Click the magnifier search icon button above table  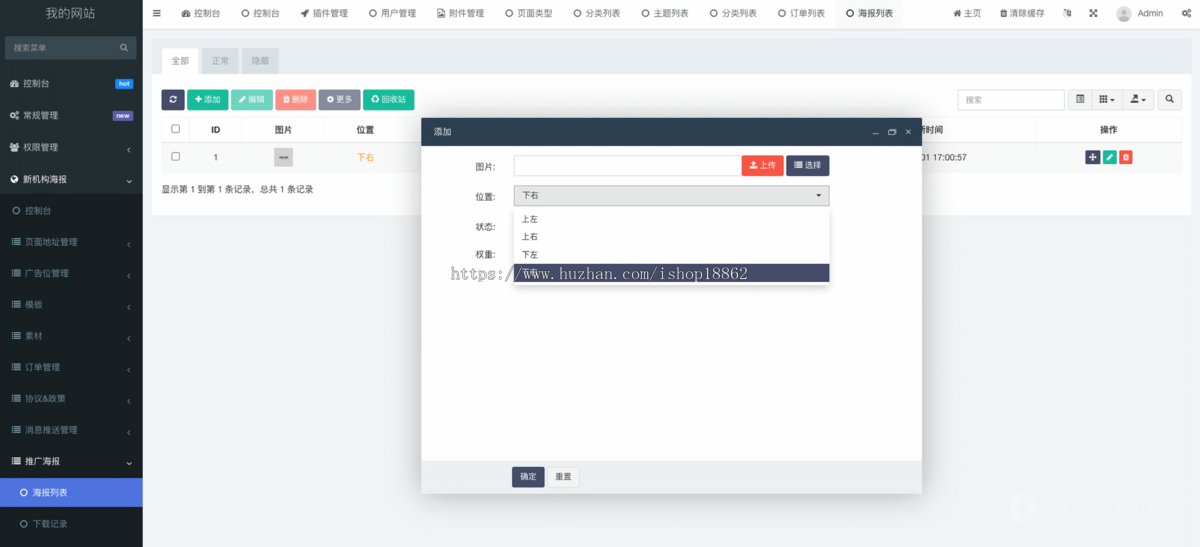click(1169, 100)
